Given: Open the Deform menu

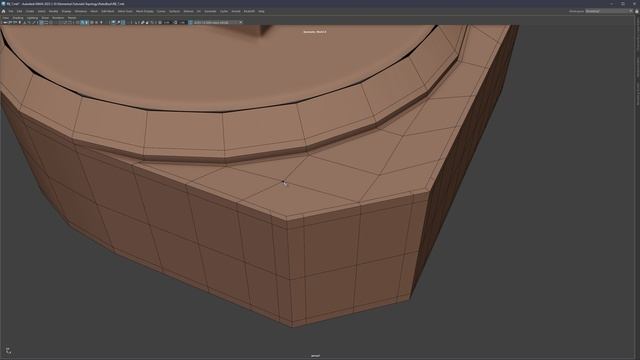Looking at the screenshot, I should (189, 11).
